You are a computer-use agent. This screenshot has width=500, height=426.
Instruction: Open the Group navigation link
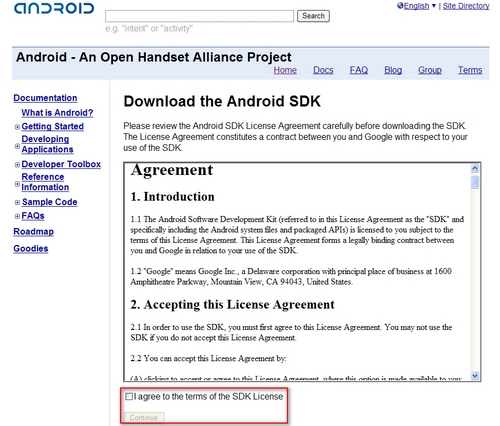(x=430, y=70)
